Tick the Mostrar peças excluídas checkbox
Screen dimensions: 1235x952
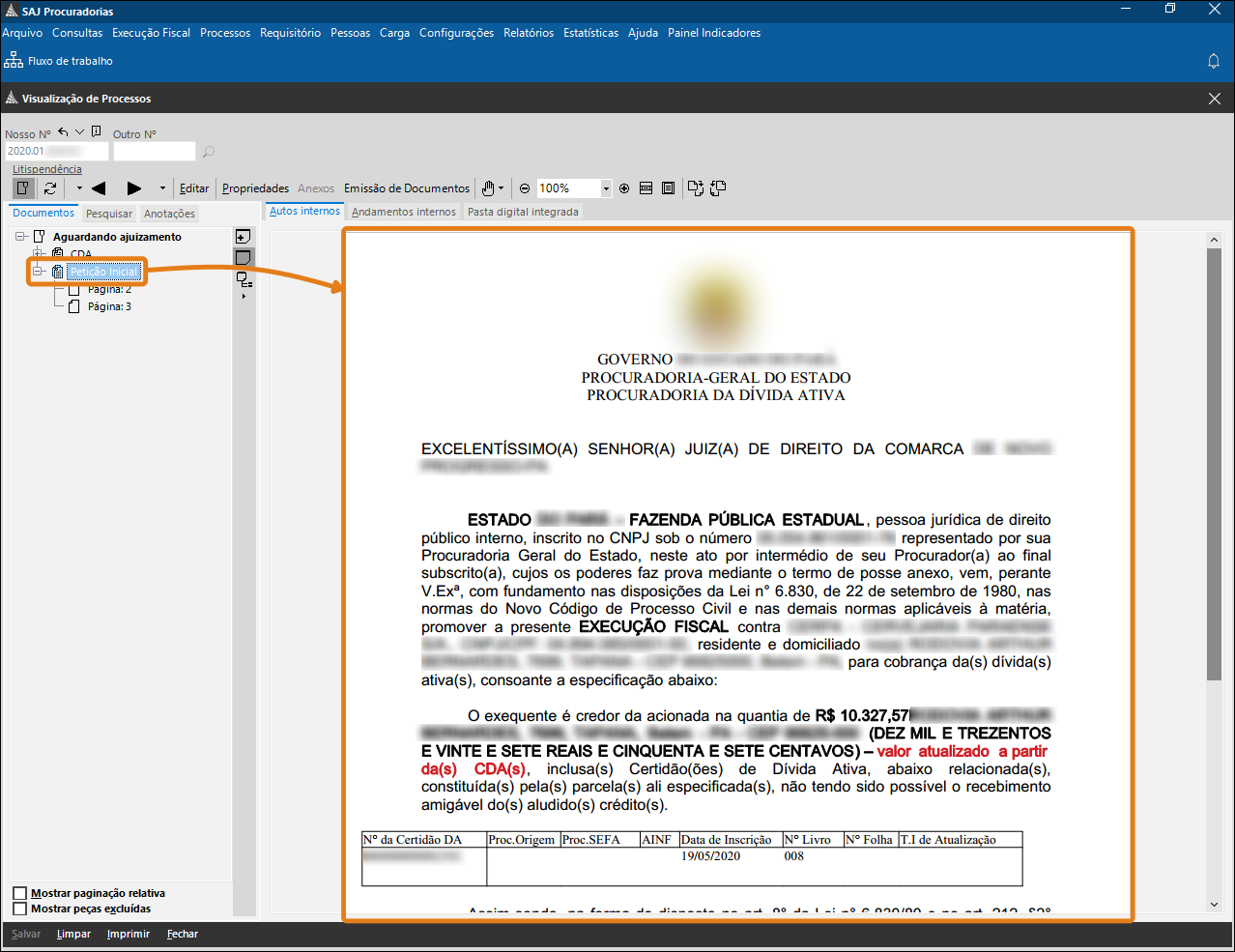(x=19, y=909)
